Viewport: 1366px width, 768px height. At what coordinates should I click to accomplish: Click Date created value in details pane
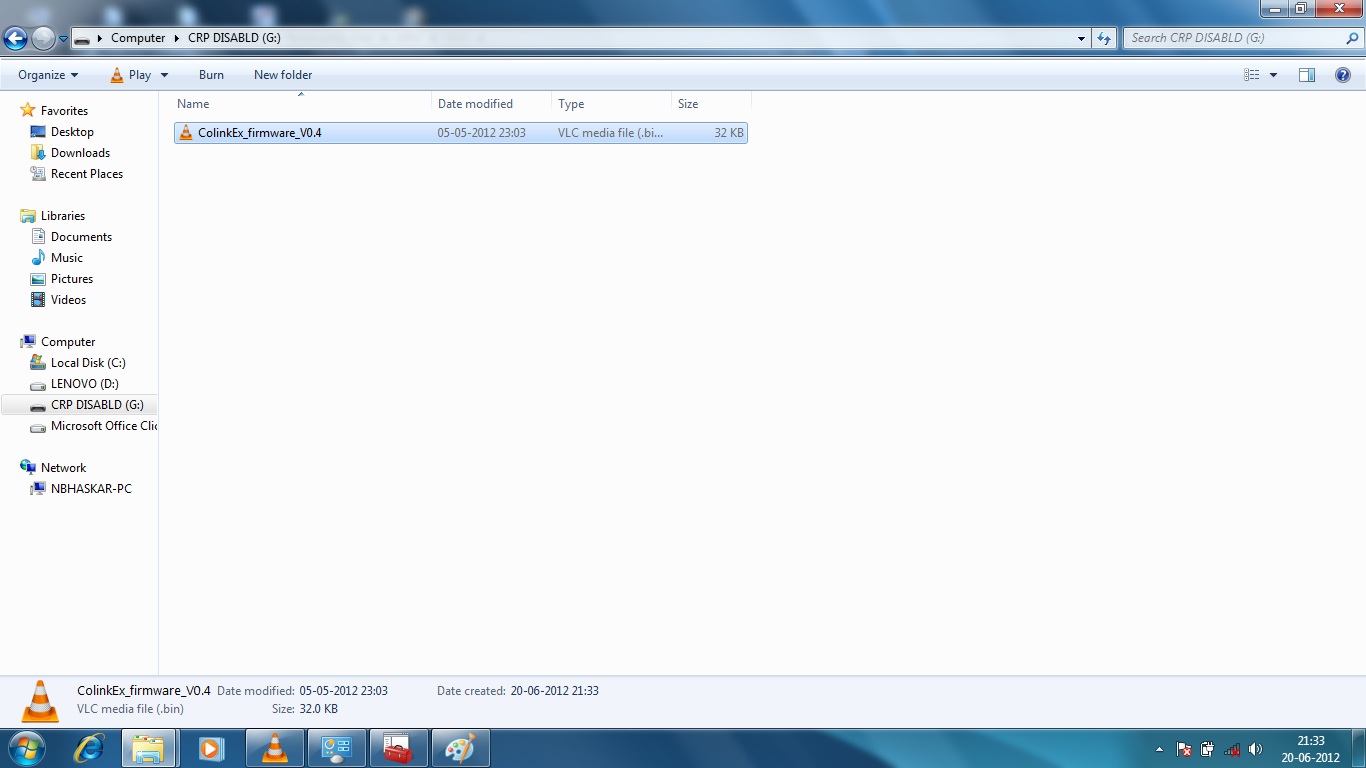click(x=554, y=691)
